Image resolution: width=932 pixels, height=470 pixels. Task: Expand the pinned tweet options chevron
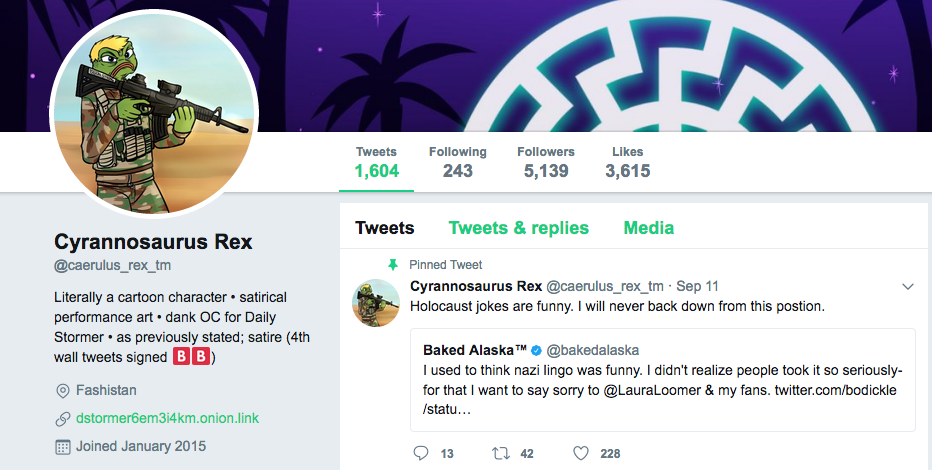pos(908,287)
